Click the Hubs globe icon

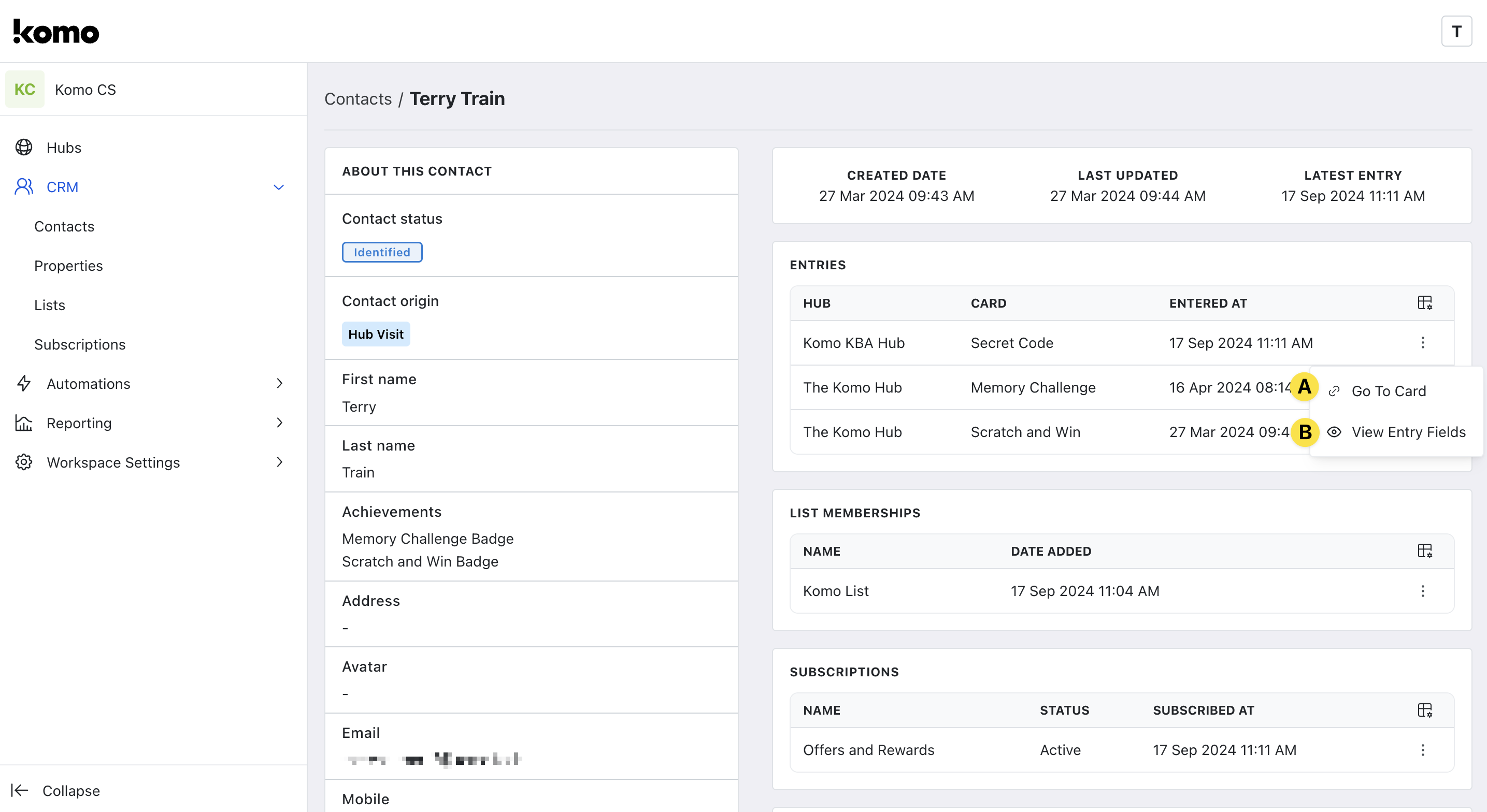coord(24,147)
